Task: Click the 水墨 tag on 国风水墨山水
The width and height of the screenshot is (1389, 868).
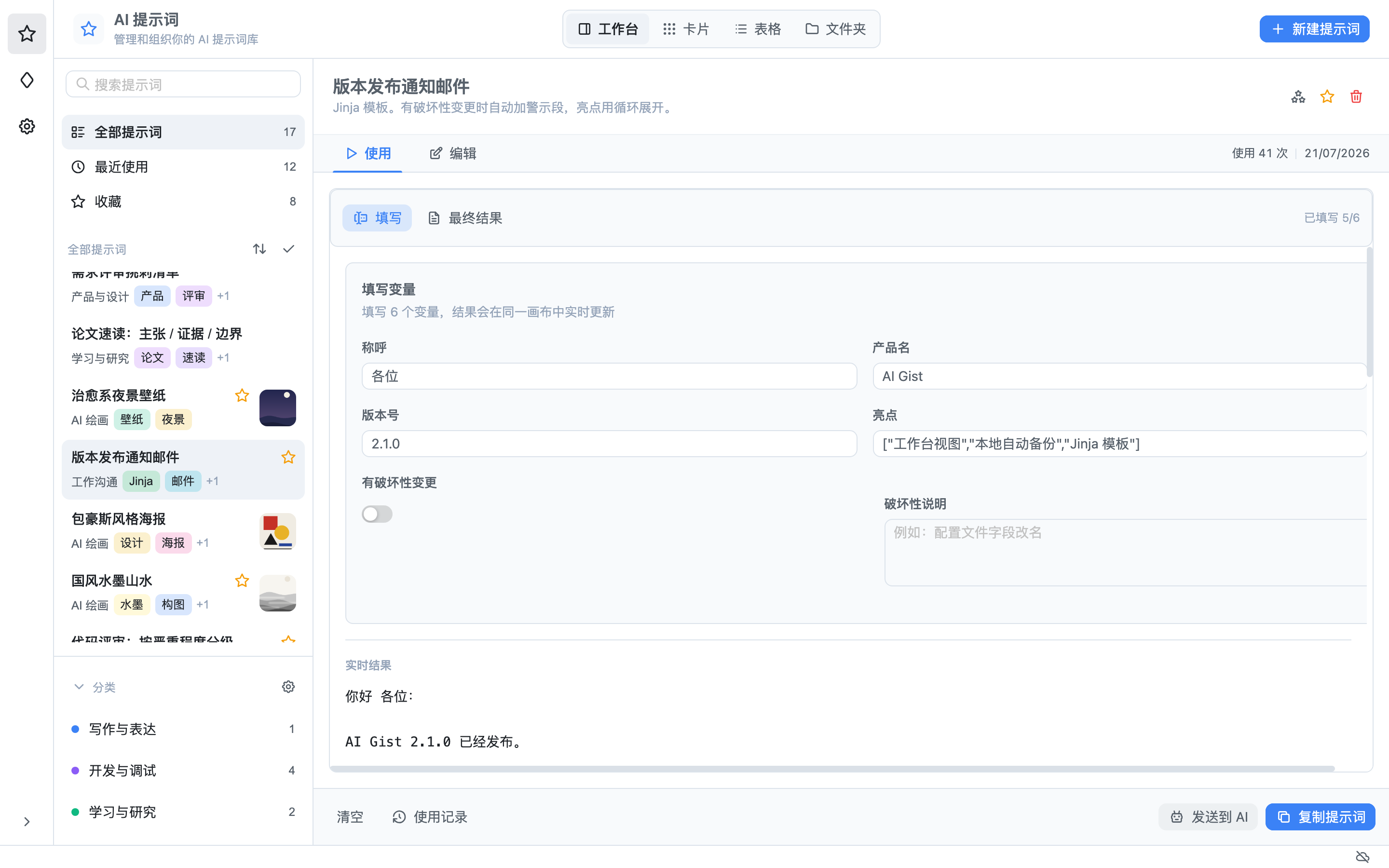Action: 132,605
